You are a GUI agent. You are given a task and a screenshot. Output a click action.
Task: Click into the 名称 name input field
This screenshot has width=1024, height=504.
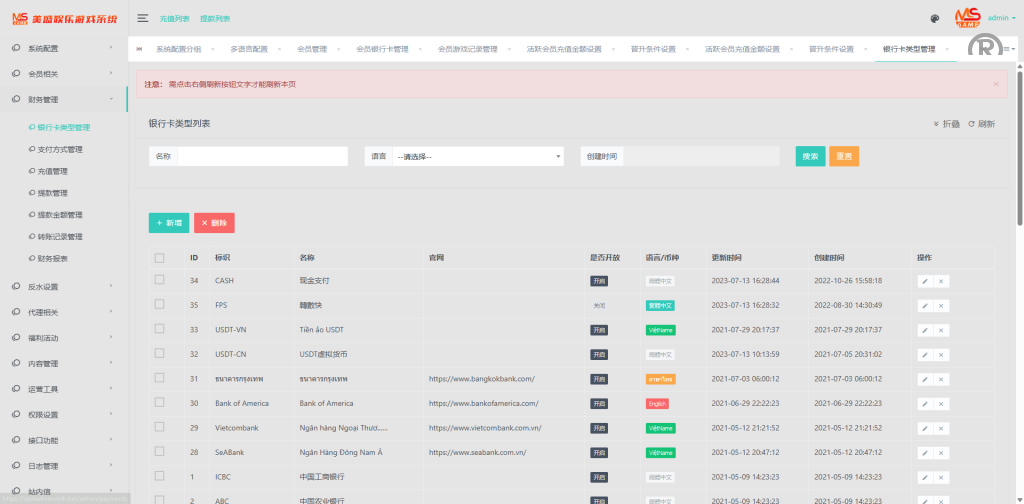tap(262, 157)
